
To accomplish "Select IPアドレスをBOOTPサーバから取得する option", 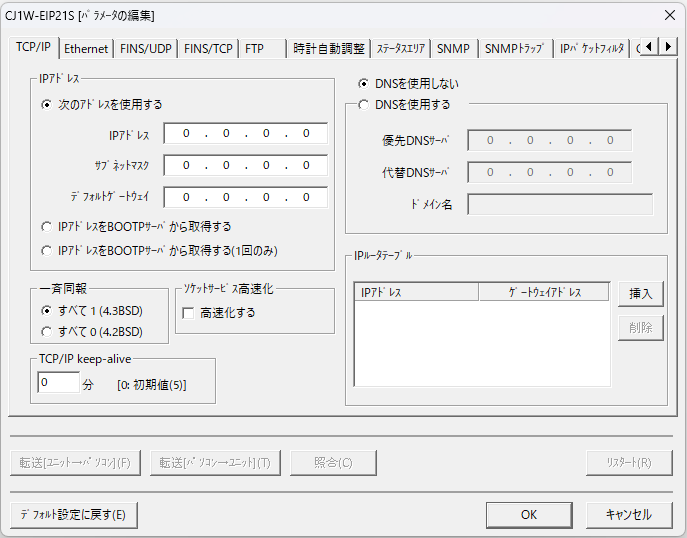I will 136,227.
